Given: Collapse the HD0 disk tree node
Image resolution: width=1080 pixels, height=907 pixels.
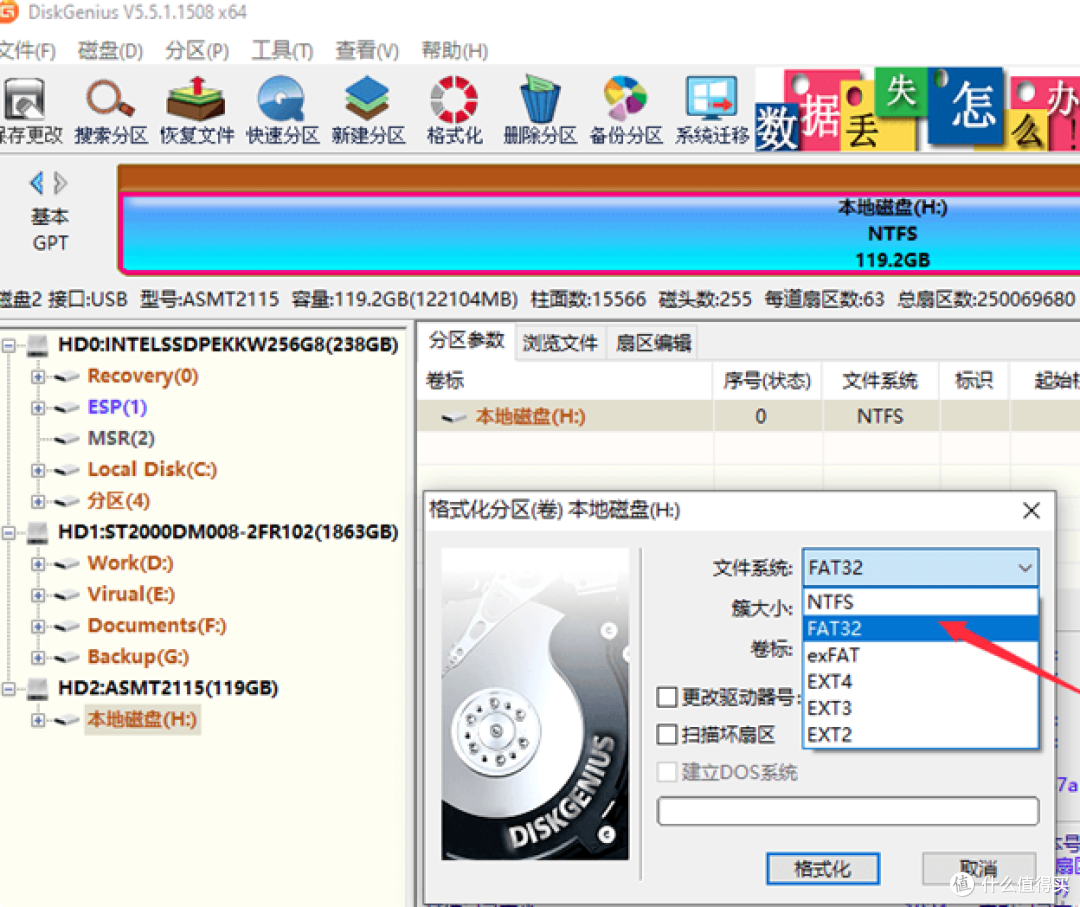Looking at the screenshot, I should pyautogui.click(x=8, y=345).
